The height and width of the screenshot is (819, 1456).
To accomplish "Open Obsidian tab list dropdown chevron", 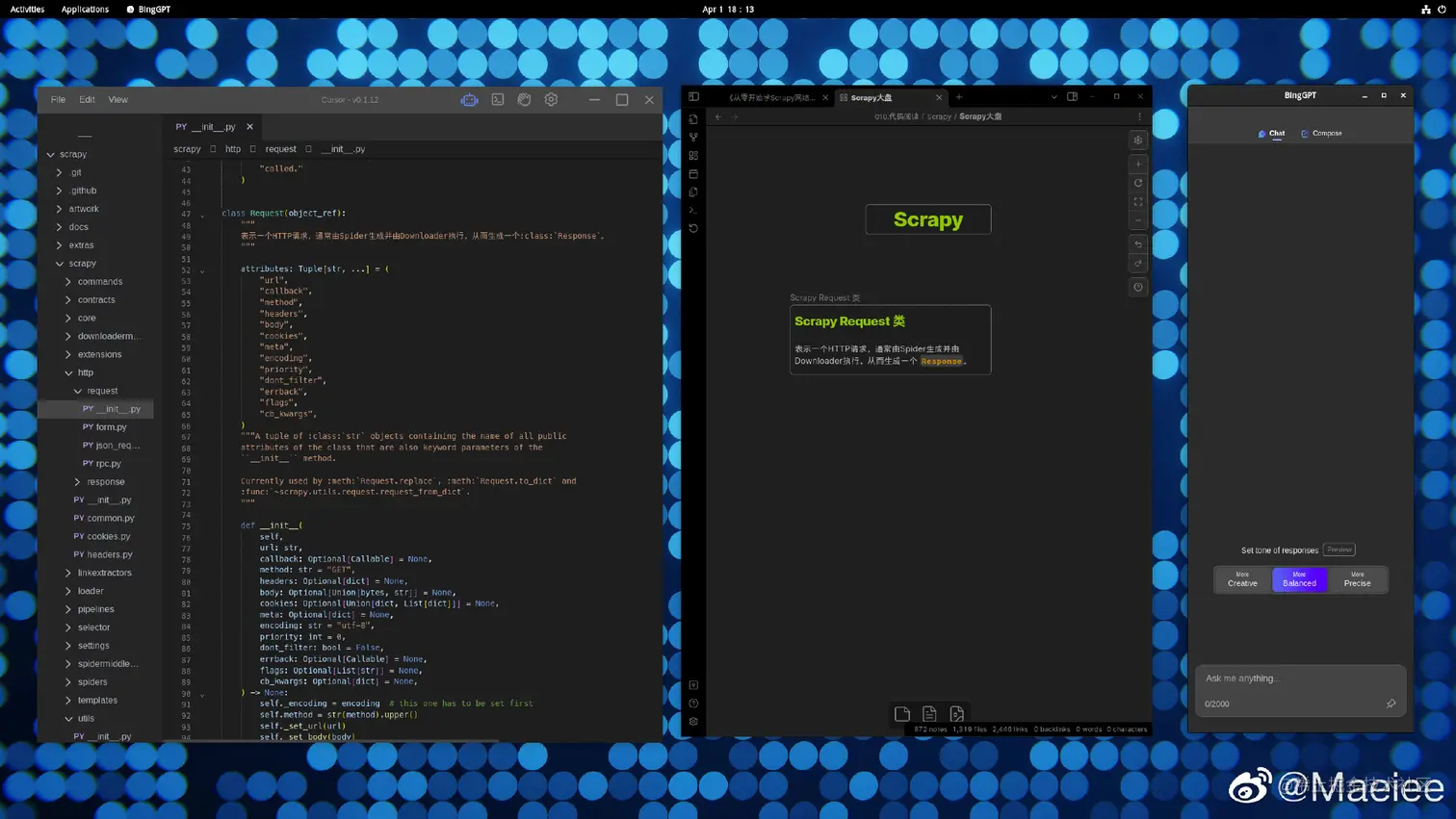I will (1053, 96).
